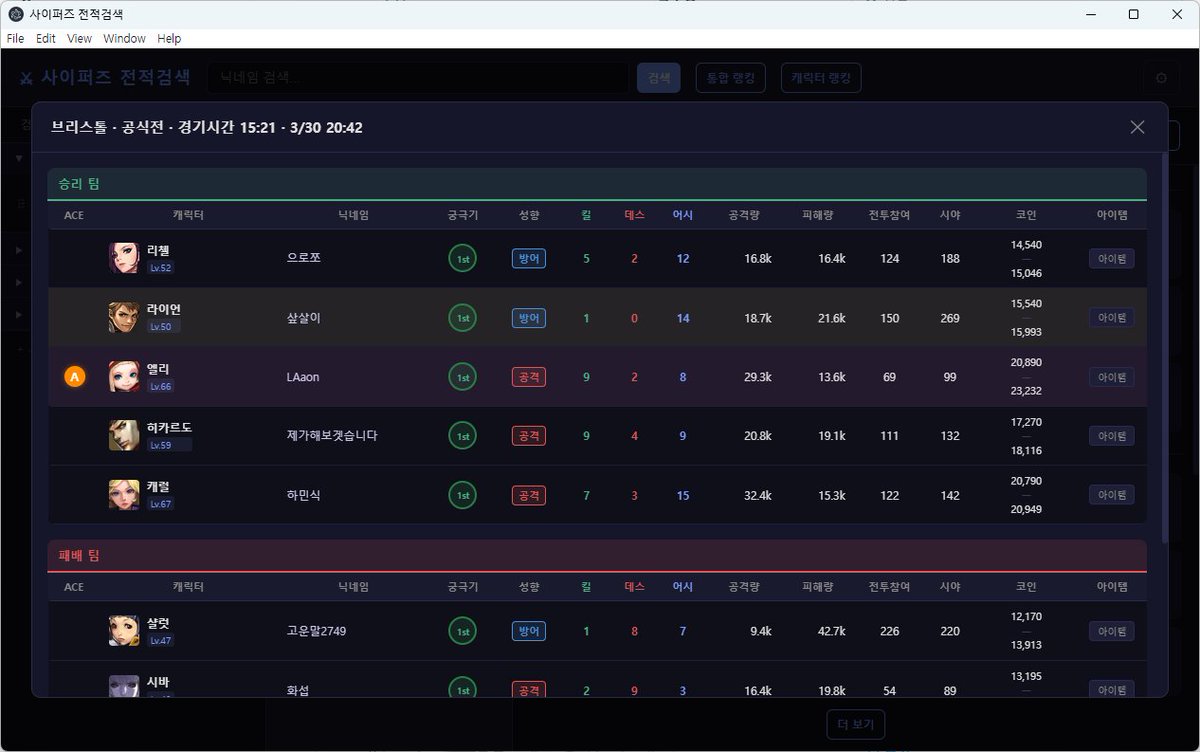Click nickname 고운말2749
This screenshot has width=1200, height=752.
[316, 631]
